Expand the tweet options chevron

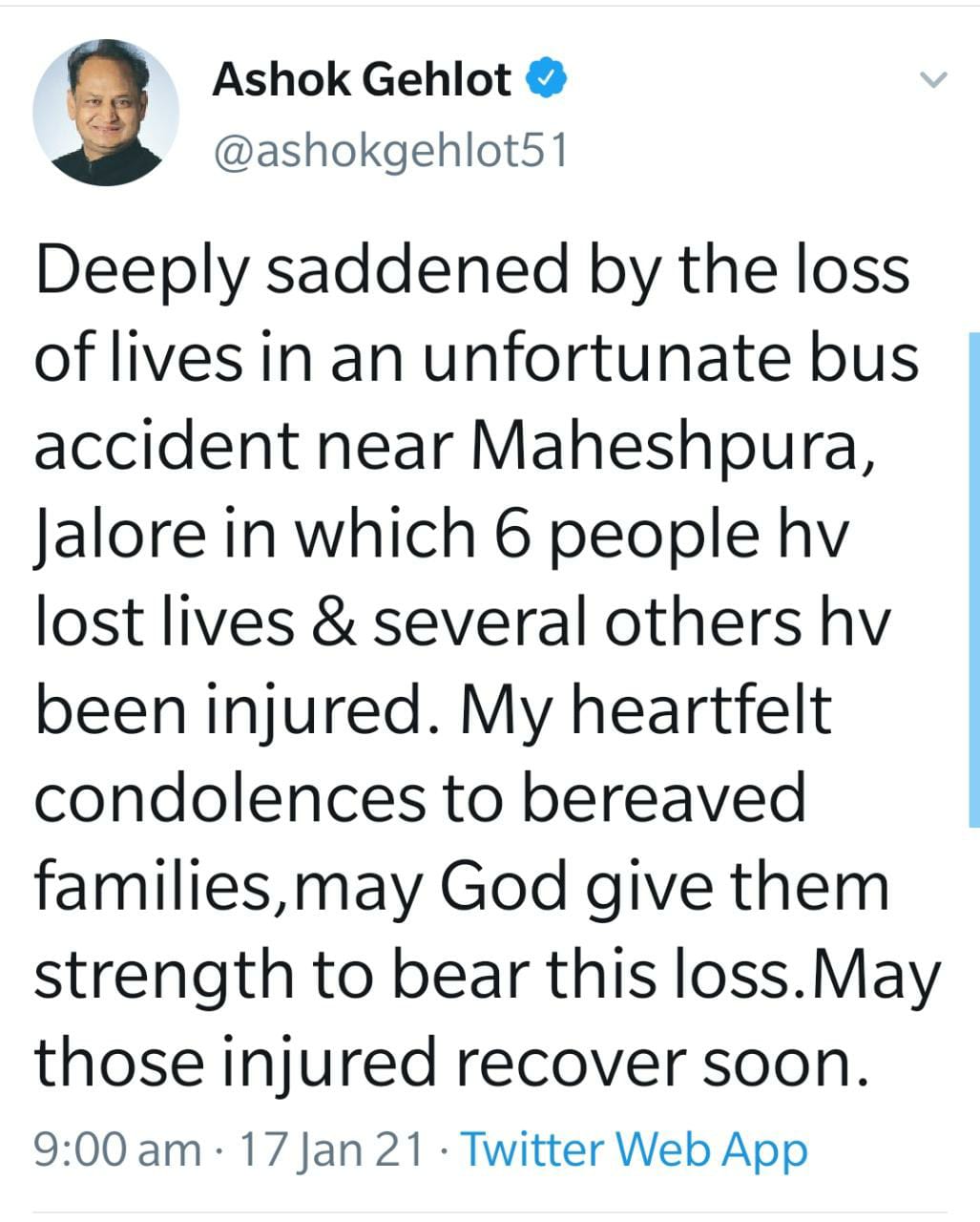coord(935,80)
